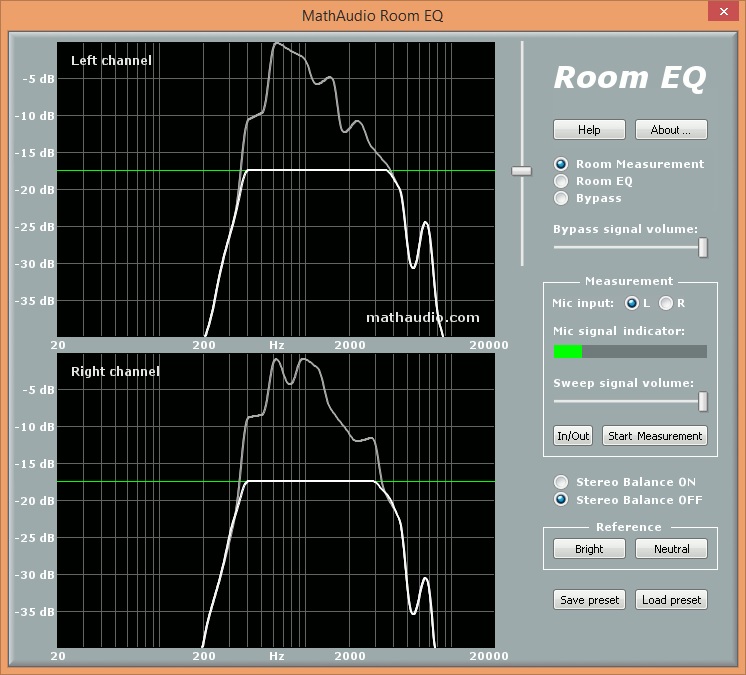Choose Stereo Balance OFF
The image size is (746, 675).
point(562,500)
